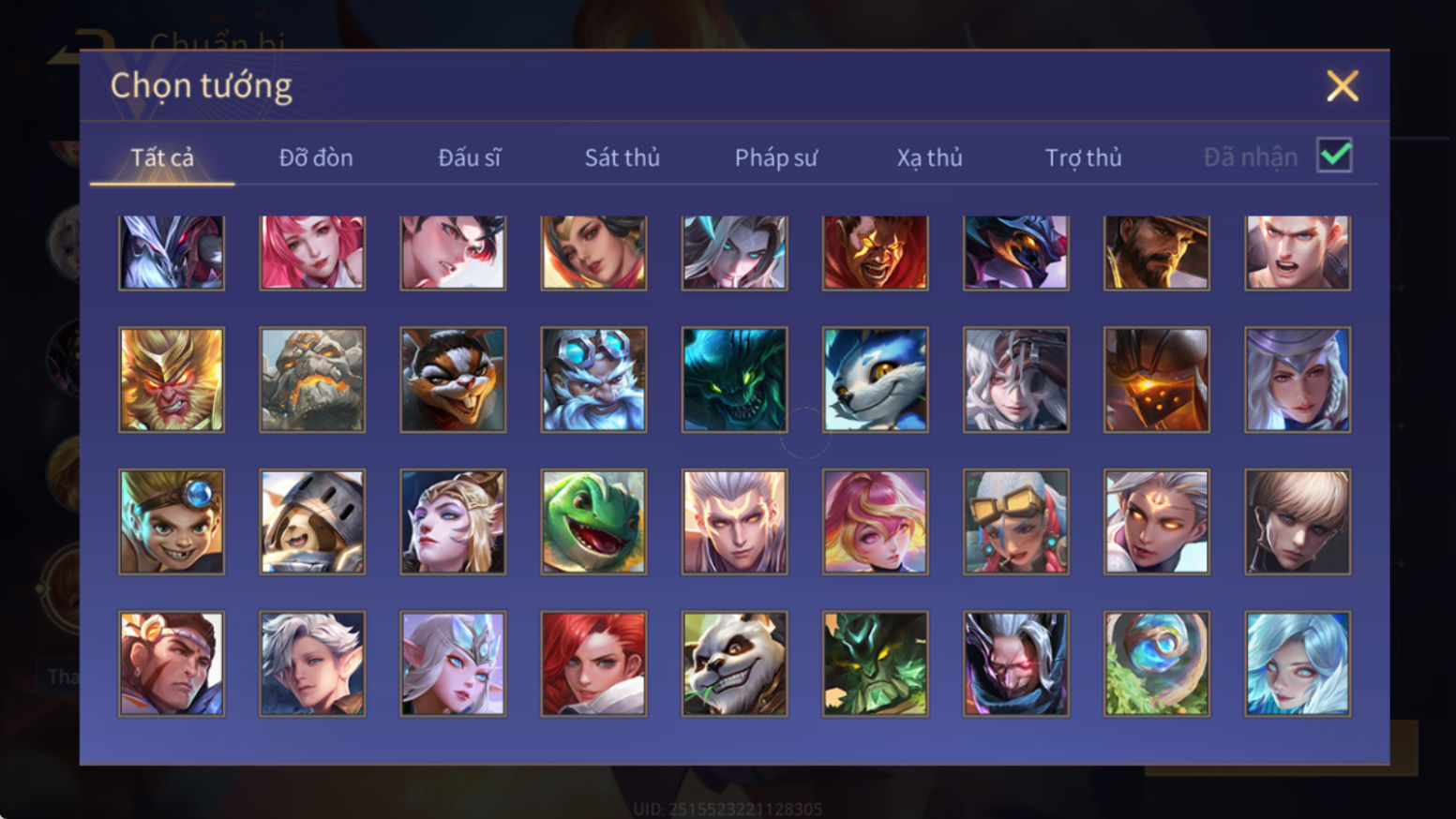This screenshot has width=1456, height=819.
Task: Switch to the Đỡ đòn tab
Action: (316, 157)
